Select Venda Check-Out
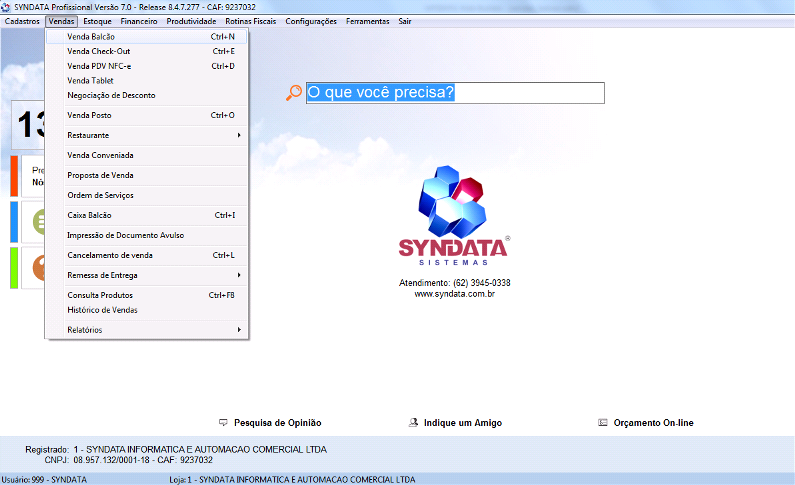795x485 pixels. [147, 51]
